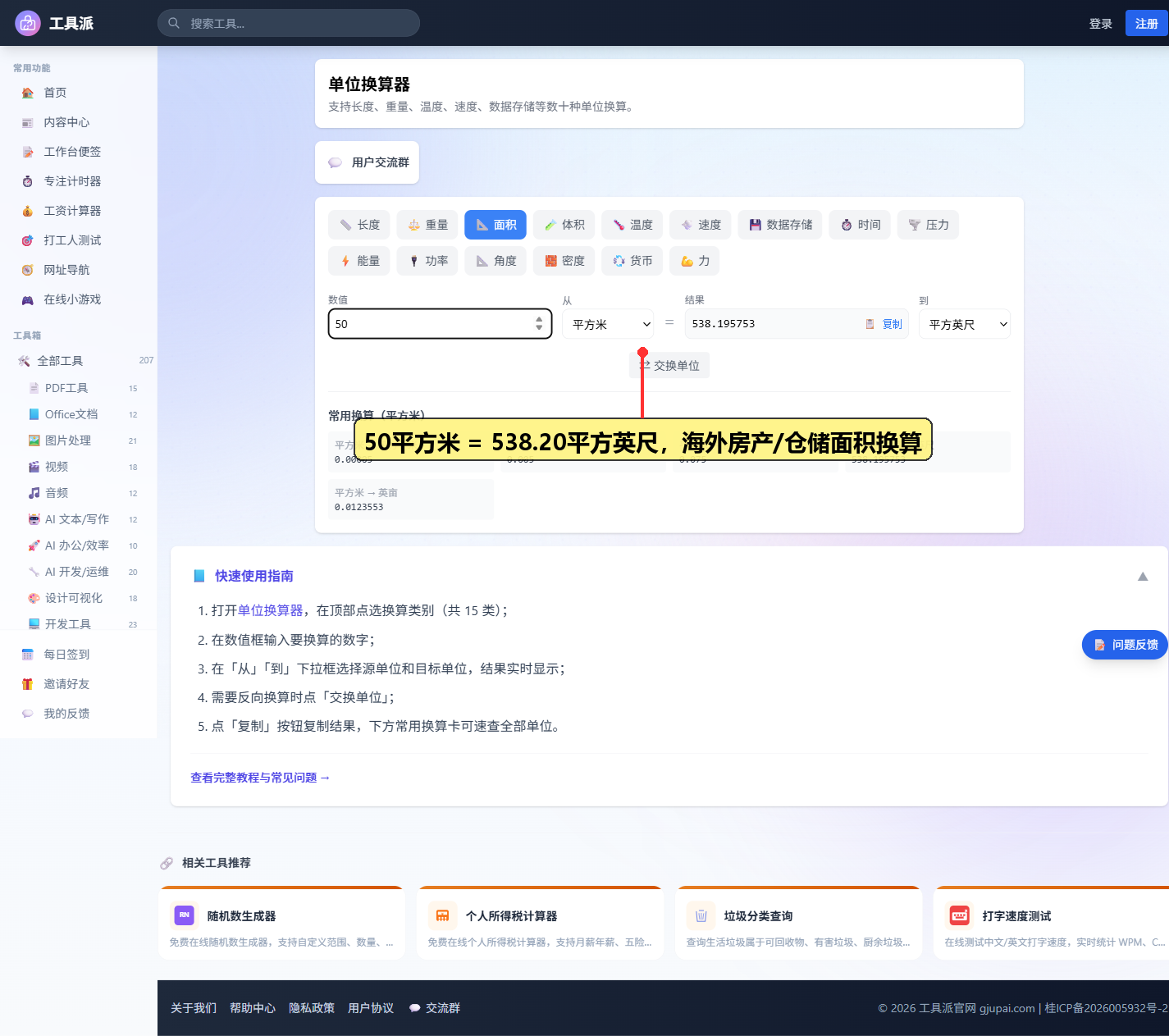The height and width of the screenshot is (1036, 1169).
Task: Switch to 角度 unit tab
Action: click(495, 261)
